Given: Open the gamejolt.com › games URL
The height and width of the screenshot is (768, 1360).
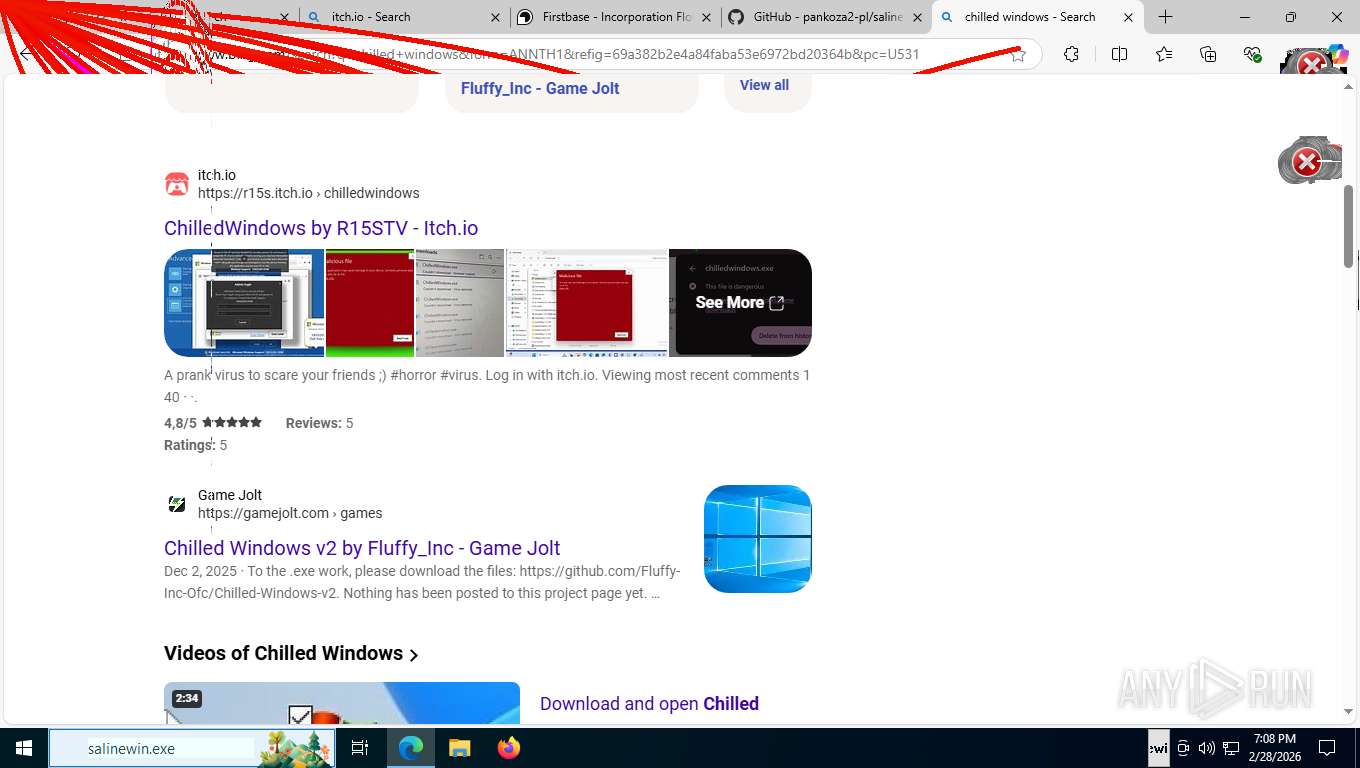Looking at the screenshot, I should [290, 513].
